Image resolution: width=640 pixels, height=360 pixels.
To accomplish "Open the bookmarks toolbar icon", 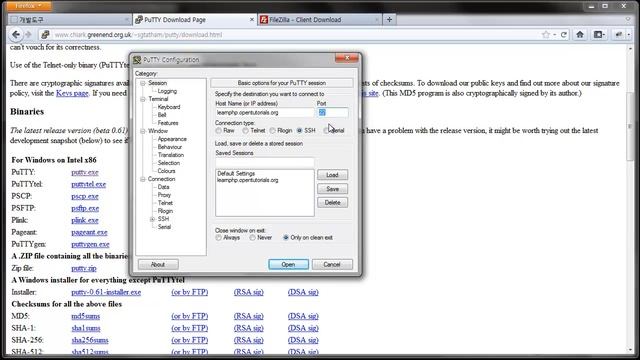I will 599,35.
